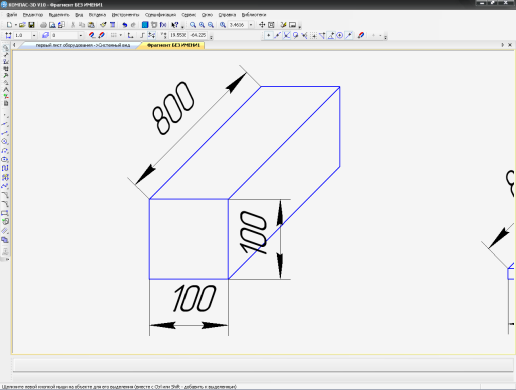The height and width of the screenshot is (390, 516).
Task: Undo the last action with blue arrow
Action: 125,25
